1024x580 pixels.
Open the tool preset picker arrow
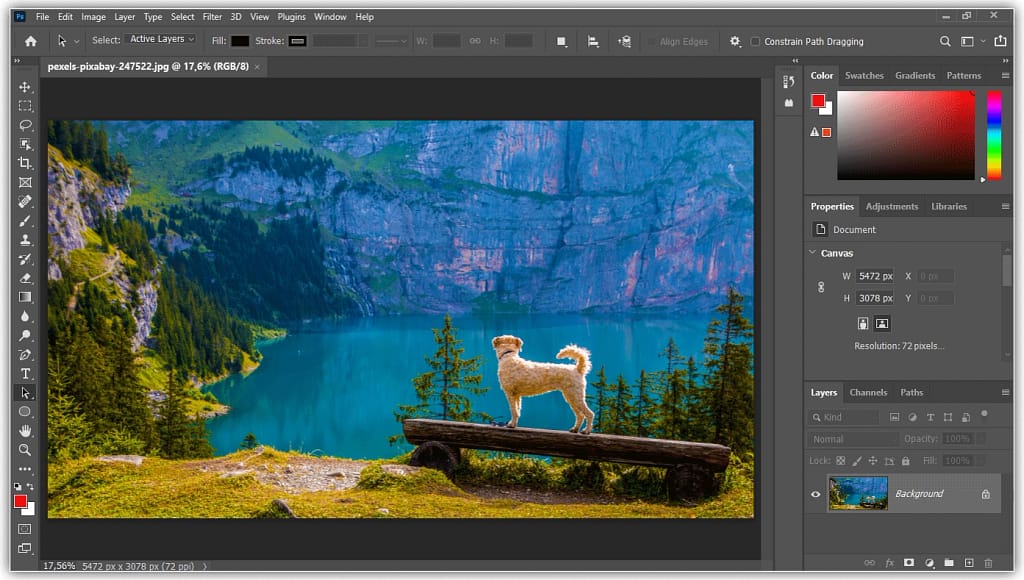pyautogui.click(x=76, y=42)
